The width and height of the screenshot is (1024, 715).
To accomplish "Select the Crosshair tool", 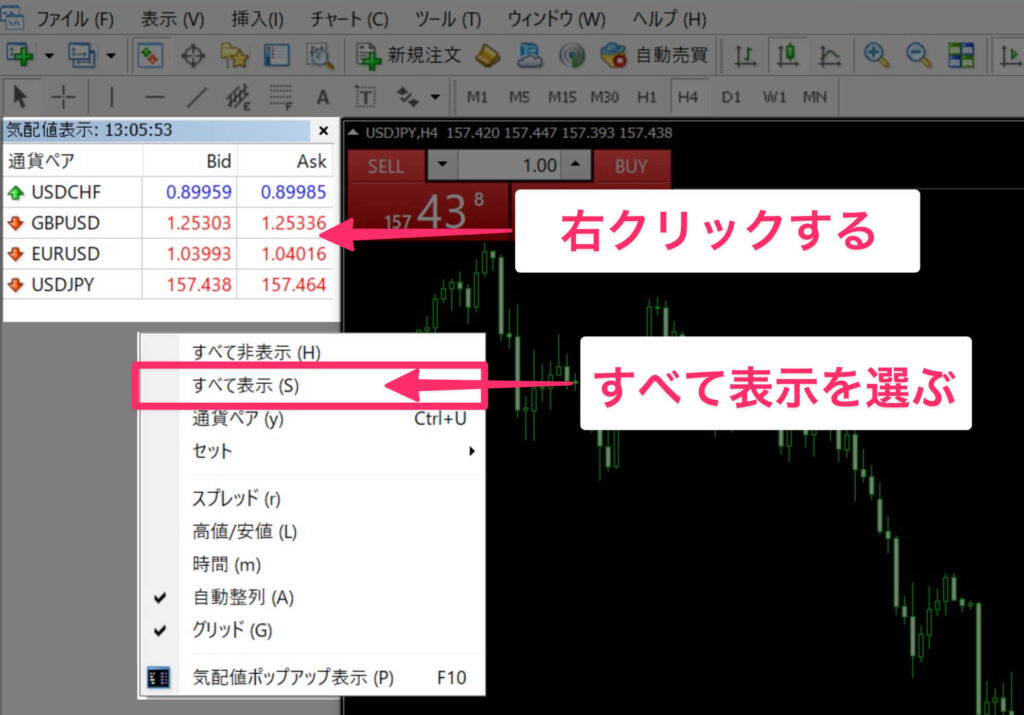I will (x=62, y=96).
